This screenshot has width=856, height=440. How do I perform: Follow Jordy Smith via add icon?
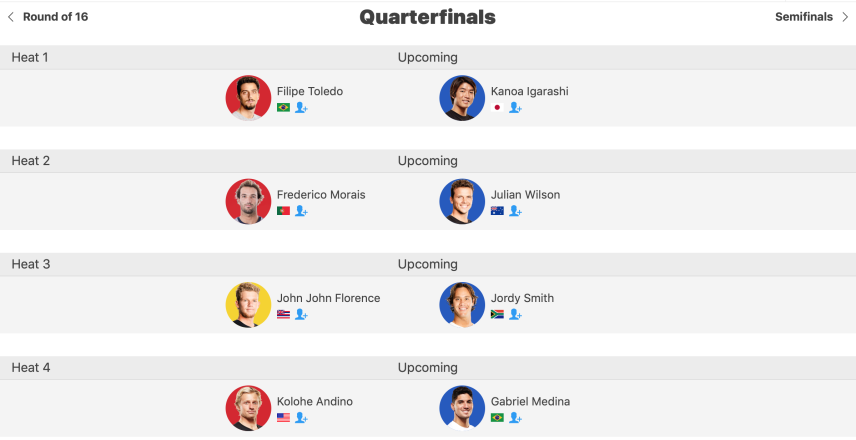tap(515, 314)
